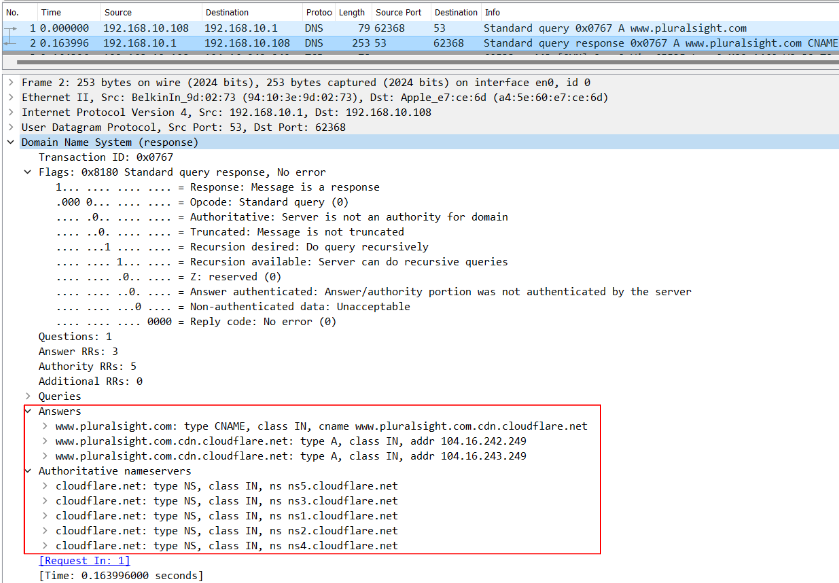The image size is (839, 583).
Task: Collapse the Flags 0x8180 tree node
Action: tap(28, 172)
